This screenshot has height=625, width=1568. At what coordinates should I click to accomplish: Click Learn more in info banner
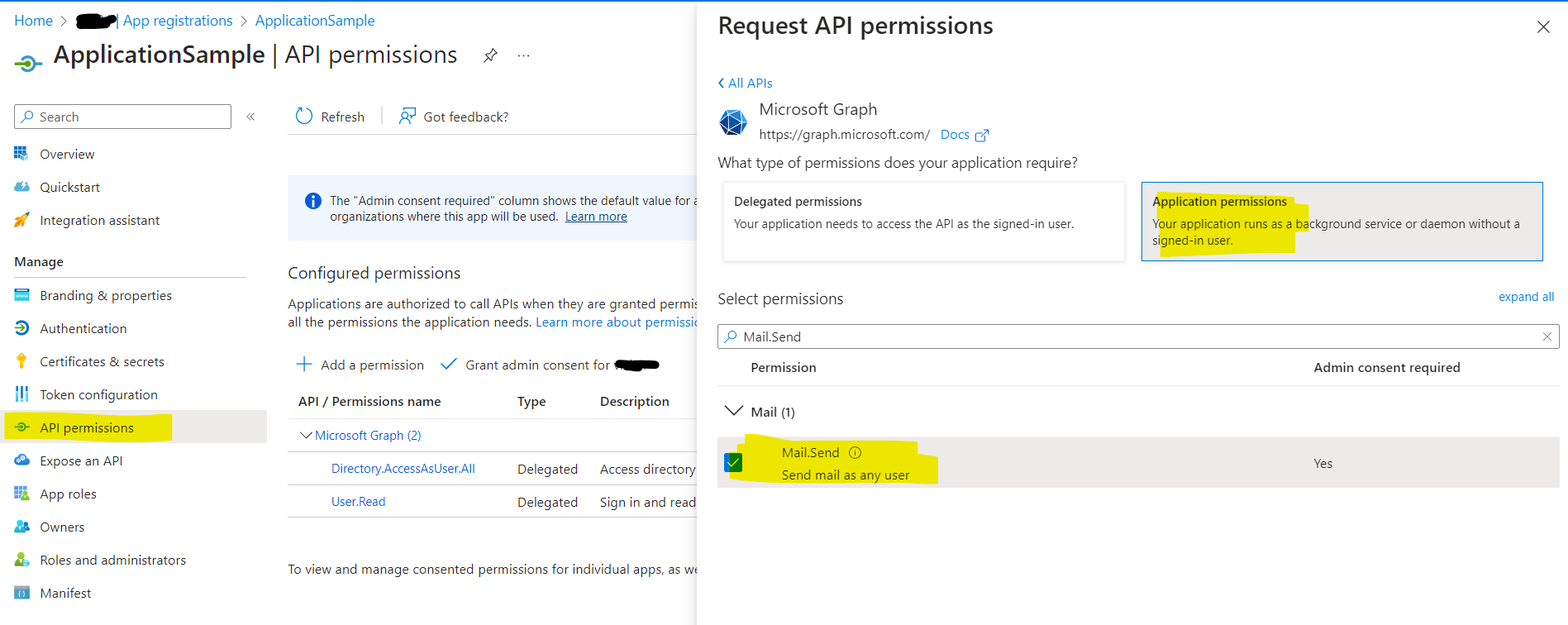(596, 217)
